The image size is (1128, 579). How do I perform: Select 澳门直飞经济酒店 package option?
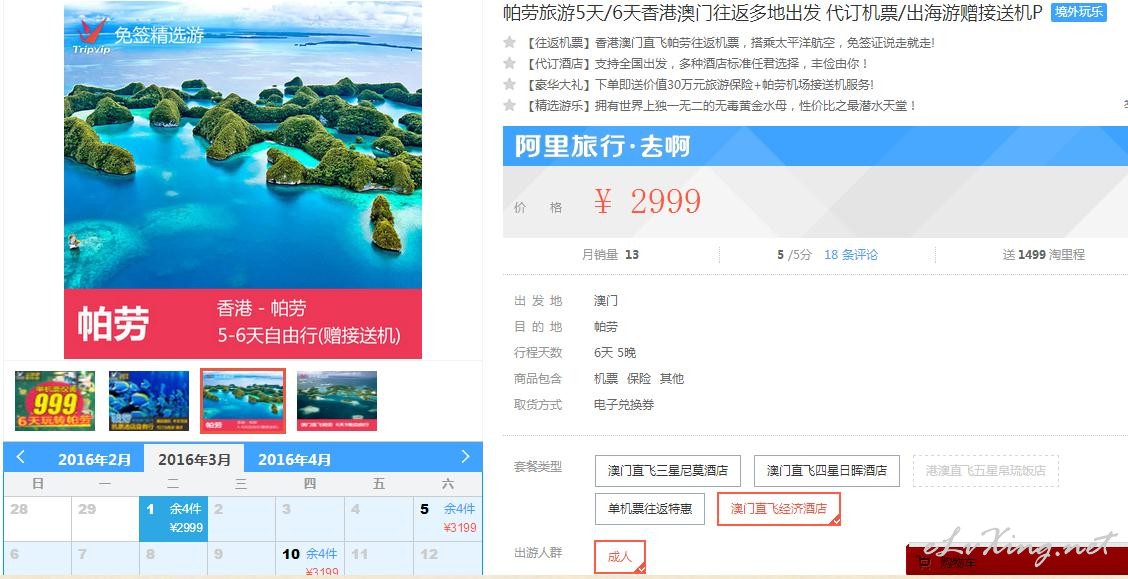click(779, 509)
